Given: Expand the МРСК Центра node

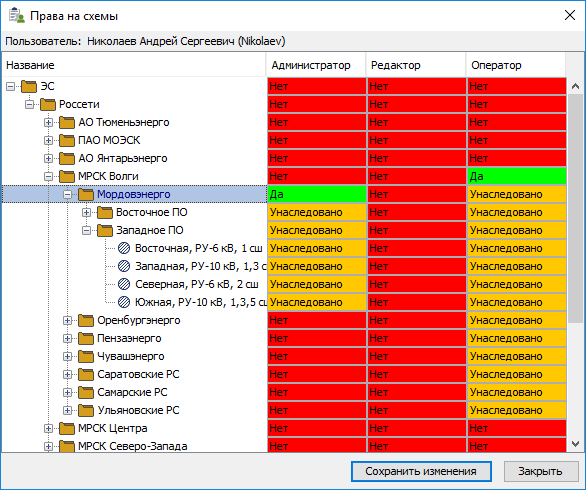Looking at the screenshot, I should point(49,429).
